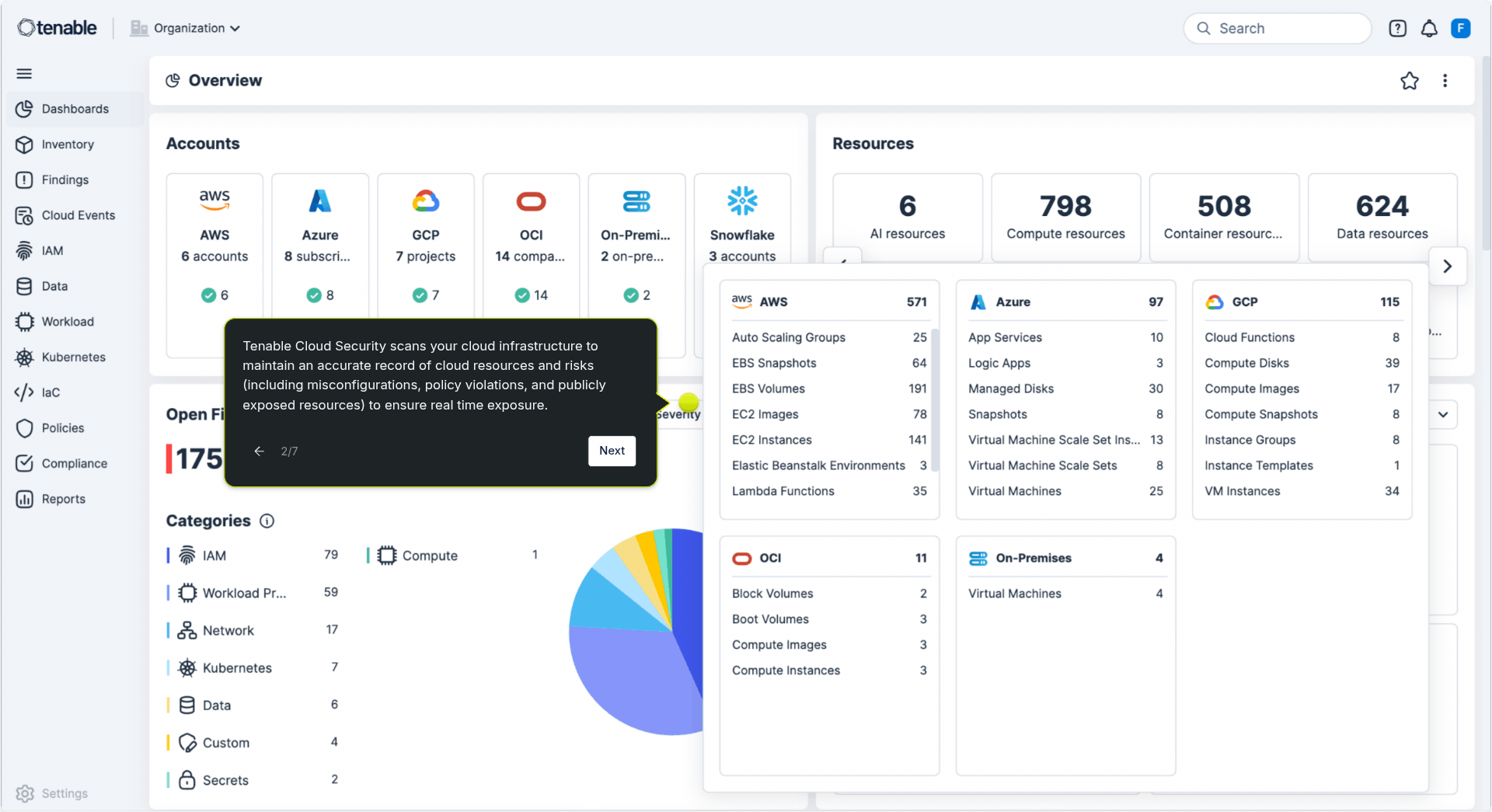Open Data in the sidebar

[75, 286]
